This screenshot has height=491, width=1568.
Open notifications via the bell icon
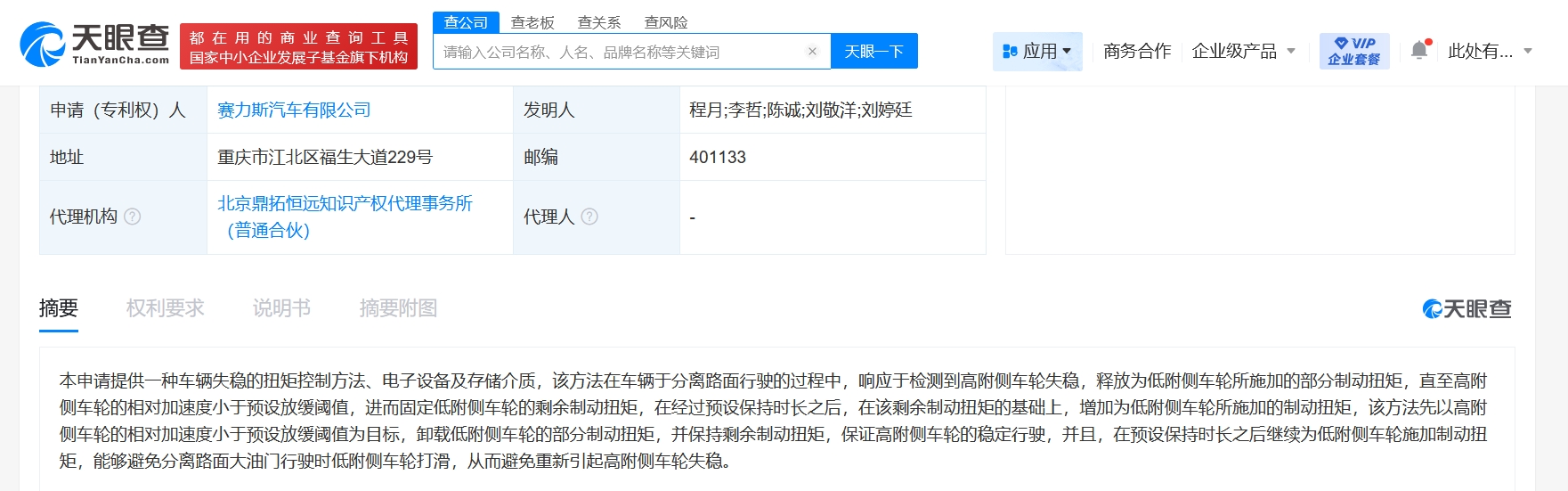(1419, 51)
